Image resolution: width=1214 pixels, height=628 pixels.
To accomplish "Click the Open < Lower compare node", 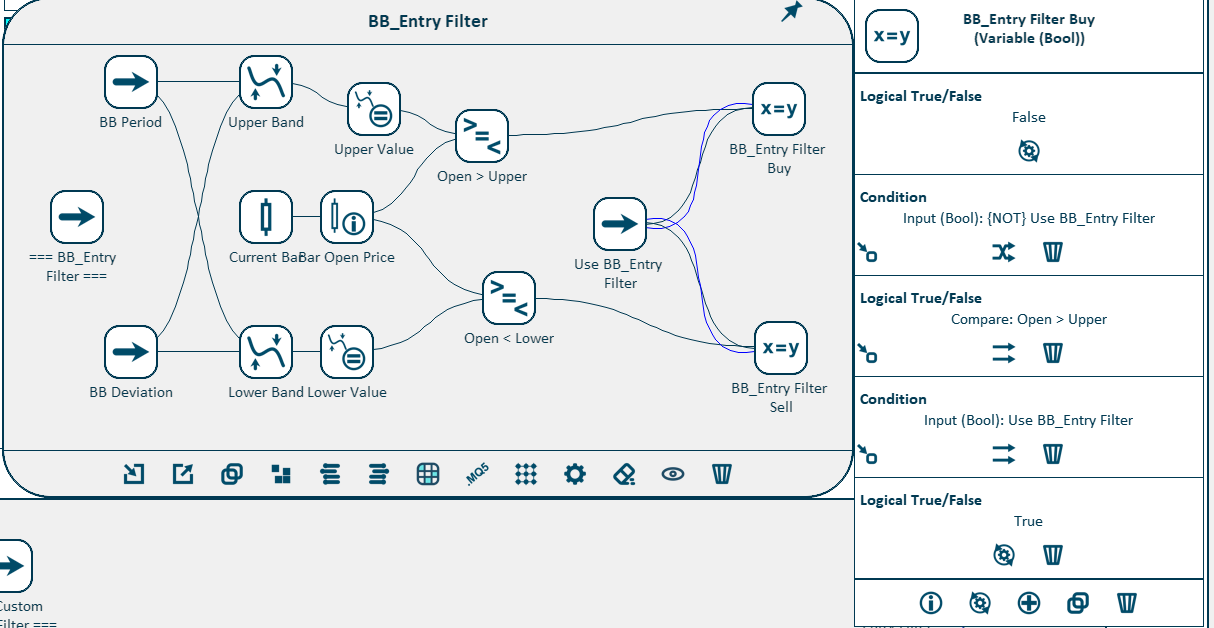I will 509,298.
